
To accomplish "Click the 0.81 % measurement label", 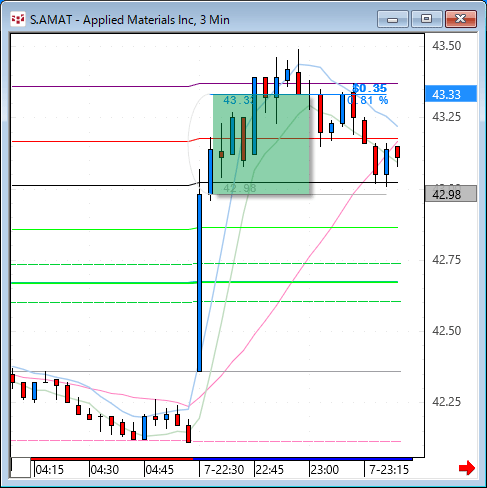I will pos(368,100).
